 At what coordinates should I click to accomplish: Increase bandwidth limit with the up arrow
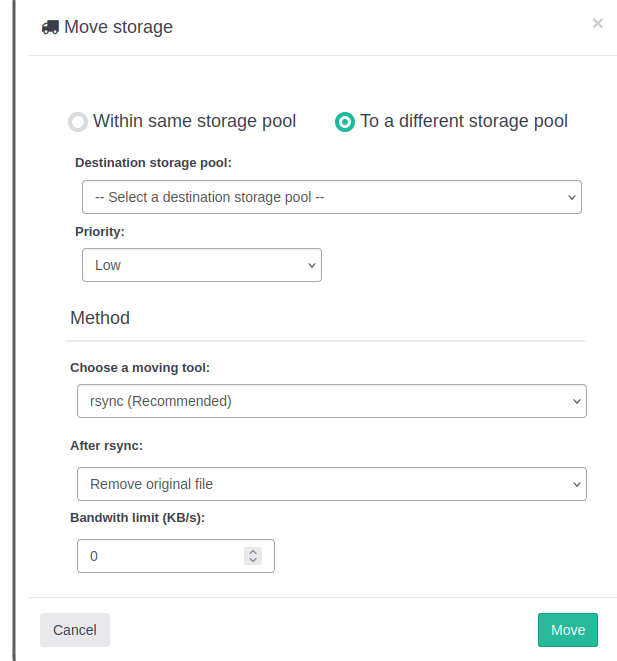(x=254, y=551)
